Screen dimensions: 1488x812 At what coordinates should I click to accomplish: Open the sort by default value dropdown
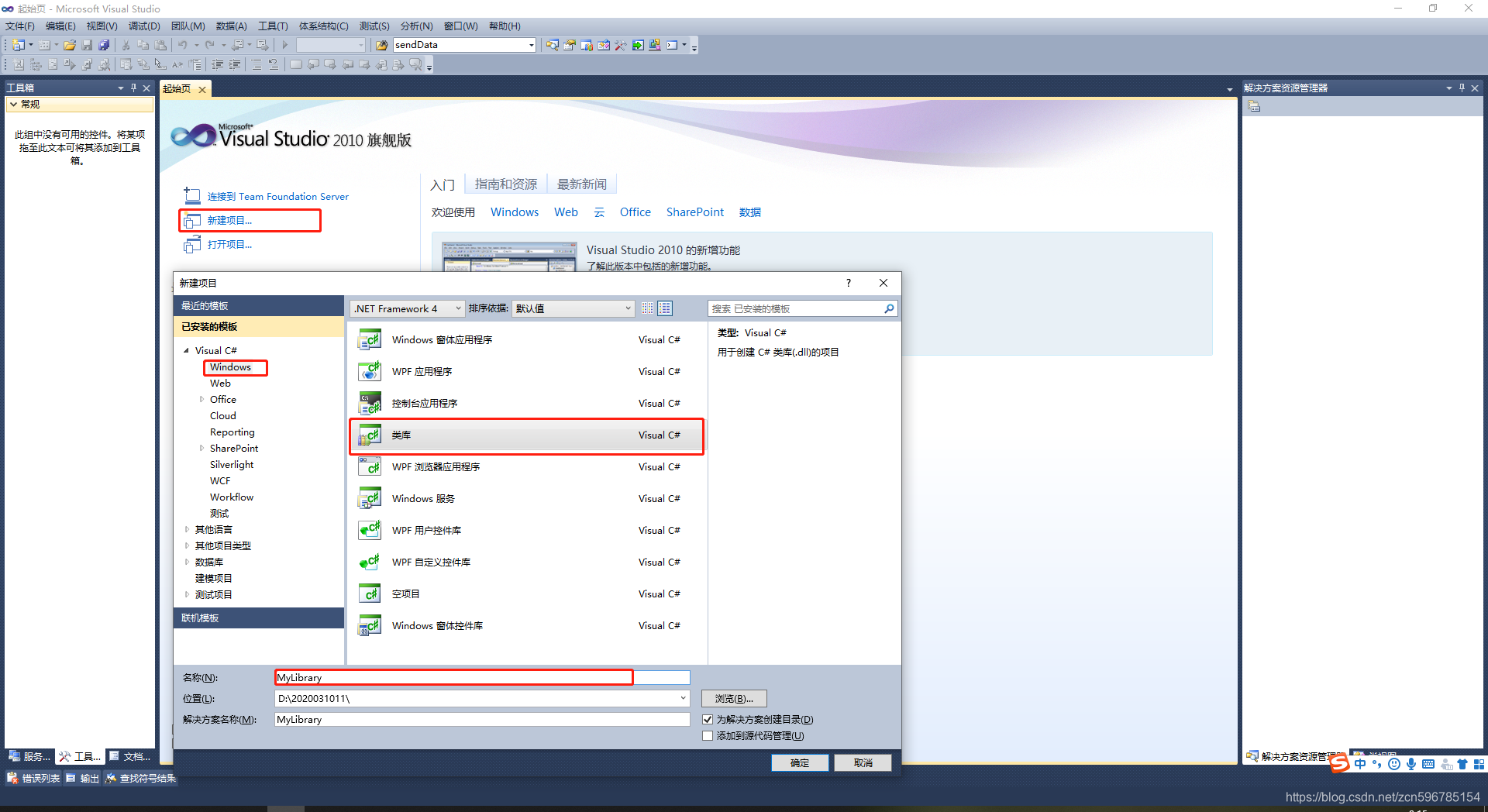[x=573, y=308]
